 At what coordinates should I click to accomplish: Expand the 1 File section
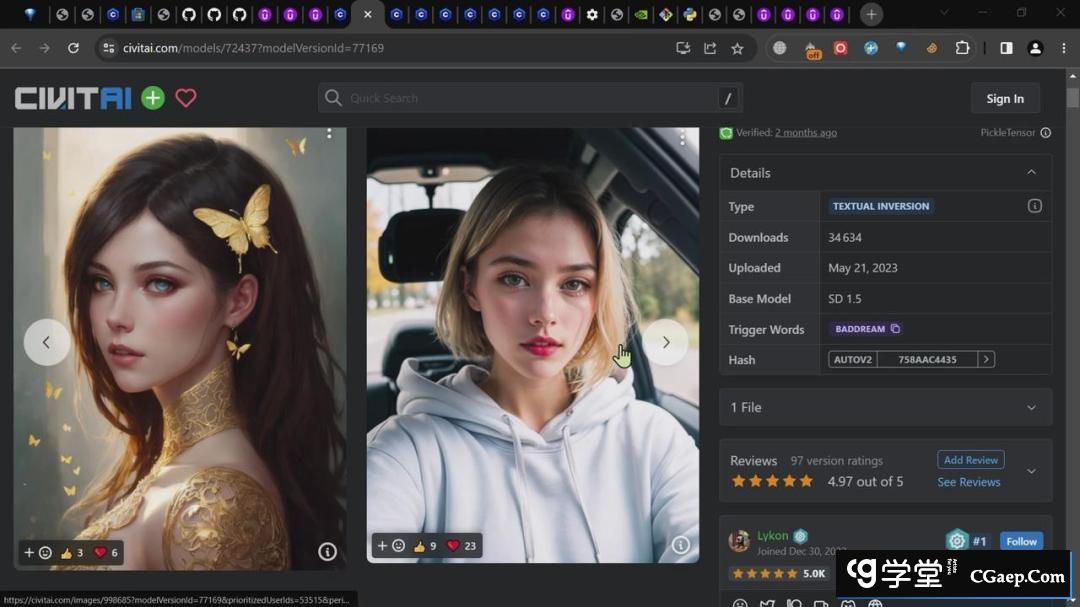(x=1031, y=408)
